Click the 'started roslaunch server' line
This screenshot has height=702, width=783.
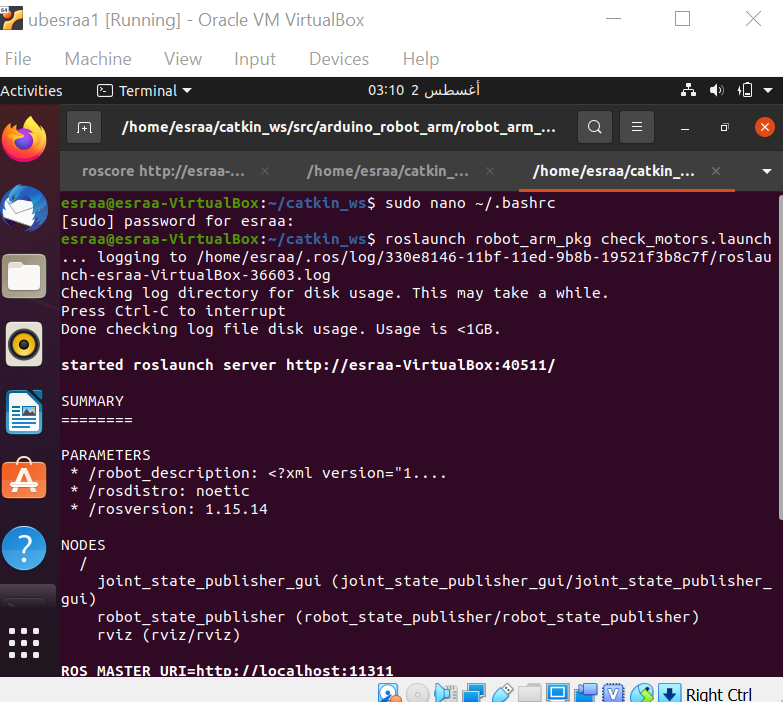(308, 365)
